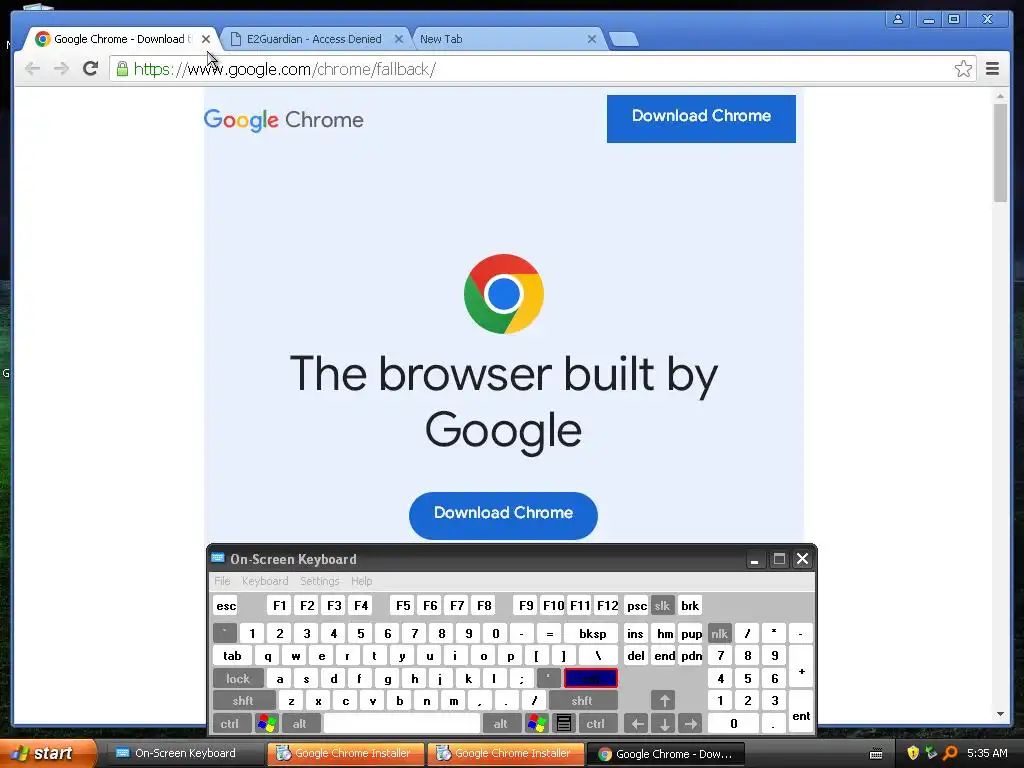The height and width of the screenshot is (768, 1024).
Task: Select the Google Chrome taskbar button
Action: point(665,754)
